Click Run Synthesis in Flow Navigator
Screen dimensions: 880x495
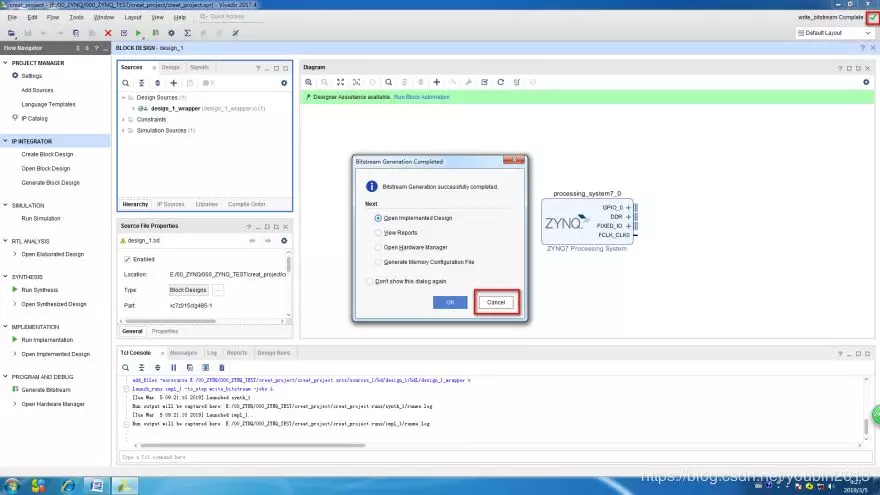pos(39,290)
